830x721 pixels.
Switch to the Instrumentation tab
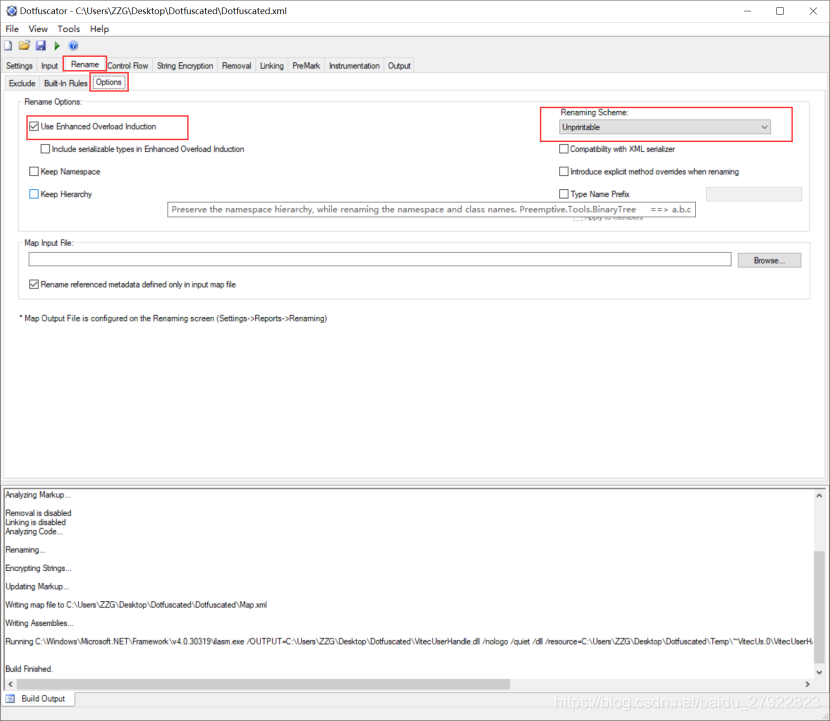point(354,66)
